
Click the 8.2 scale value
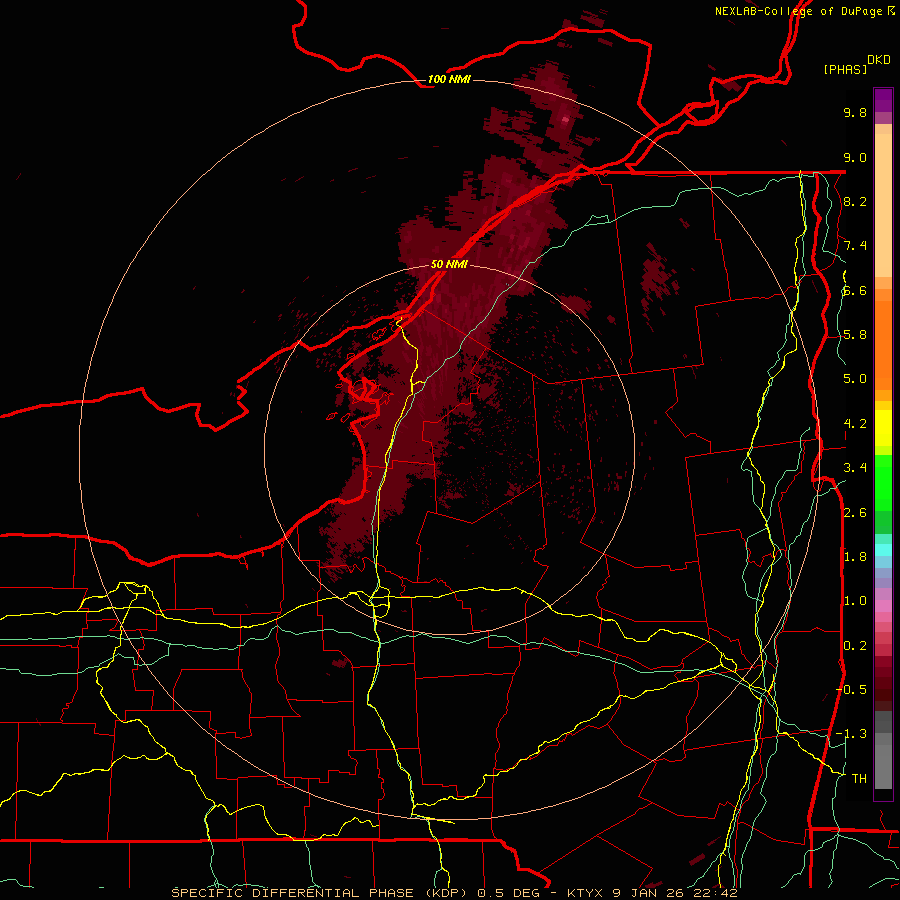(x=855, y=201)
